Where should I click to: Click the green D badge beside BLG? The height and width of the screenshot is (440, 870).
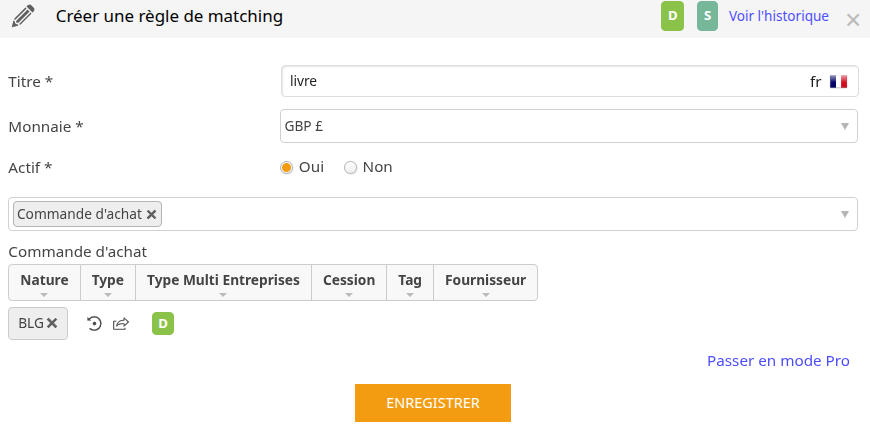coord(163,323)
